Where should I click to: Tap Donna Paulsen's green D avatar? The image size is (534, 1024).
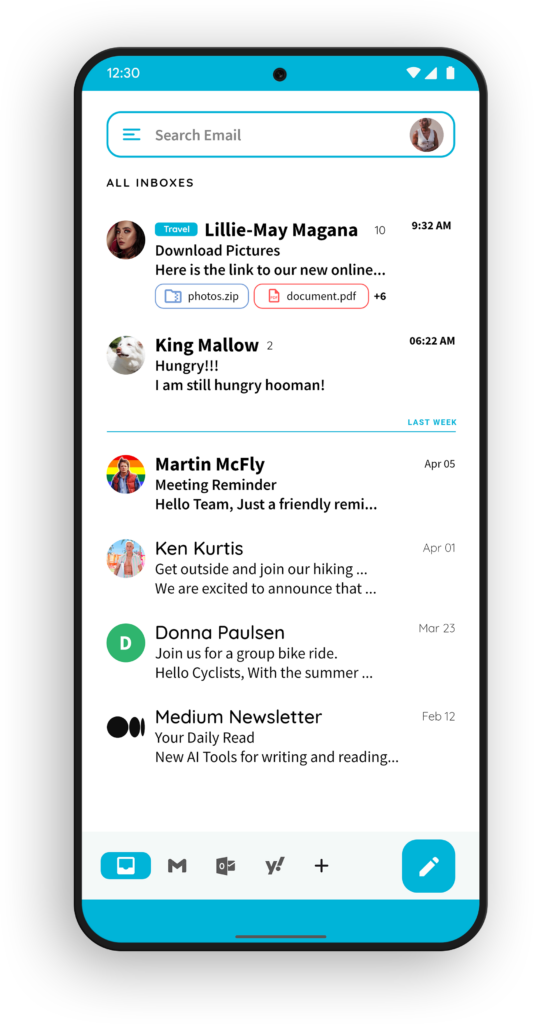(125, 643)
